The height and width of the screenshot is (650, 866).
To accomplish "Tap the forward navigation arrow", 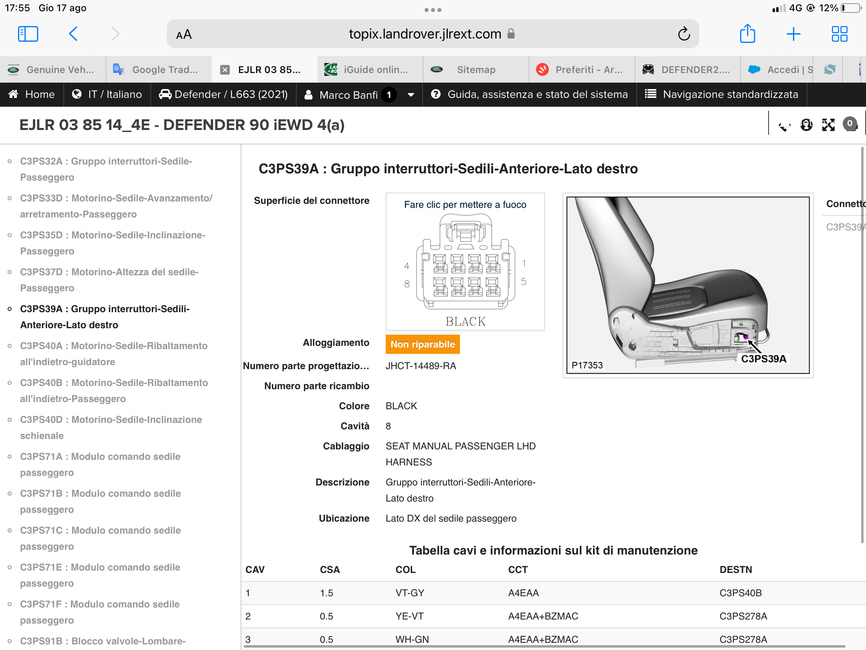I will tap(115, 34).
